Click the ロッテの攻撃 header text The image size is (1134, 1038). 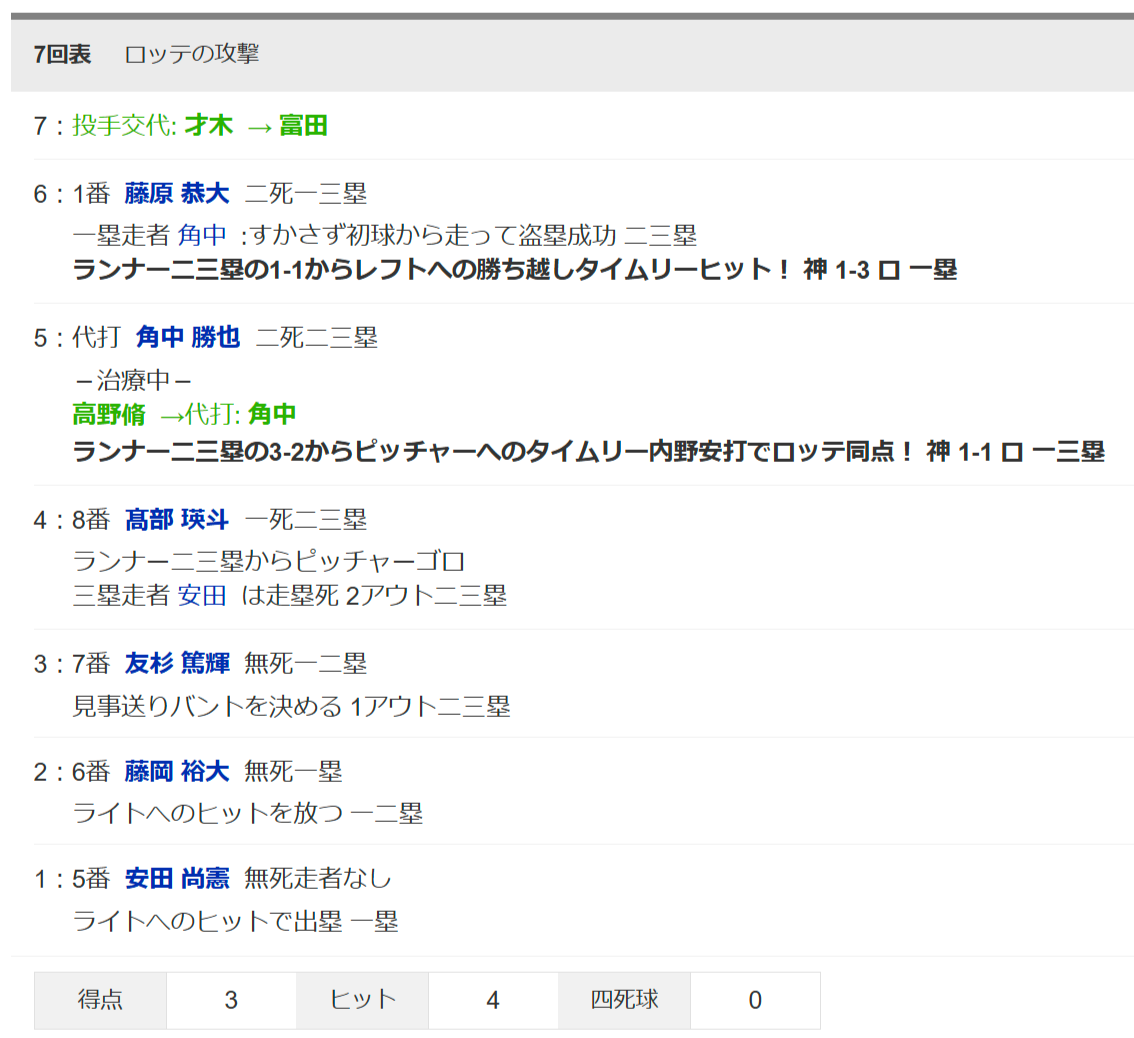coord(192,54)
